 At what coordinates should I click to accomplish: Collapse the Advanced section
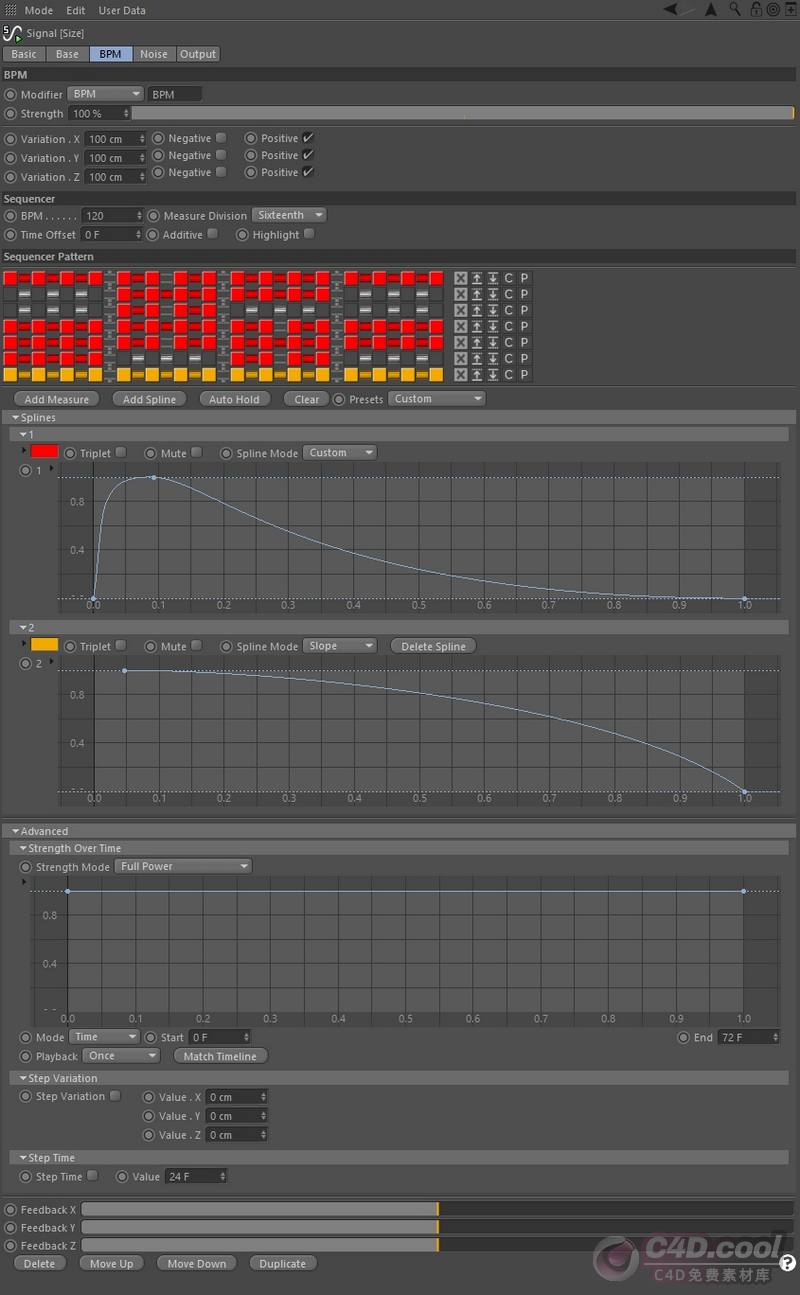(x=16, y=831)
